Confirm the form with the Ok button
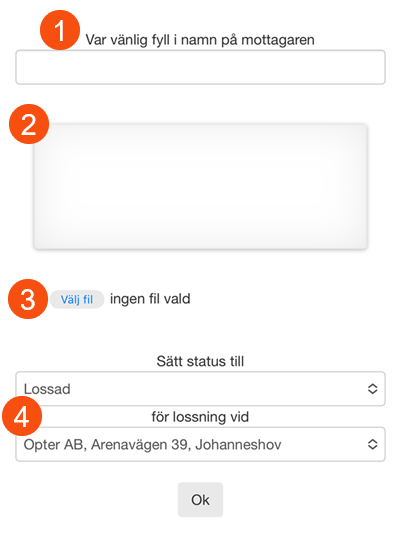Image resolution: width=400 pixels, height=535 pixels. 200,500
